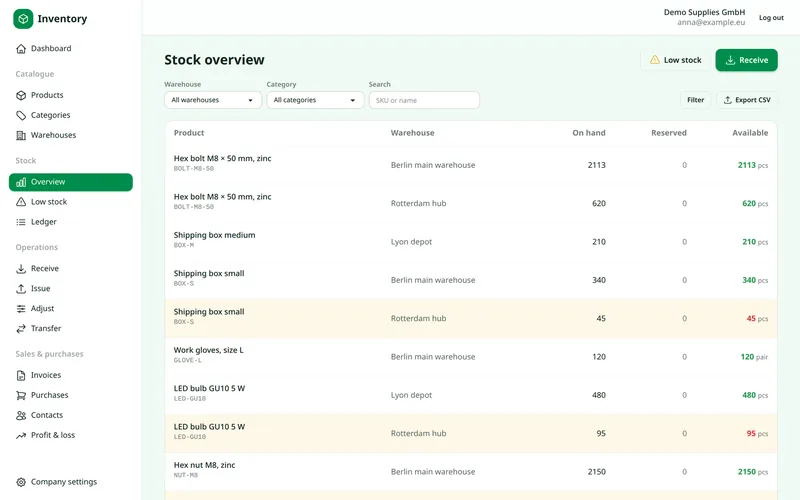The width and height of the screenshot is (800, 500).
Task: Click the Profit & loss trend icon
Action: point(21,435)
